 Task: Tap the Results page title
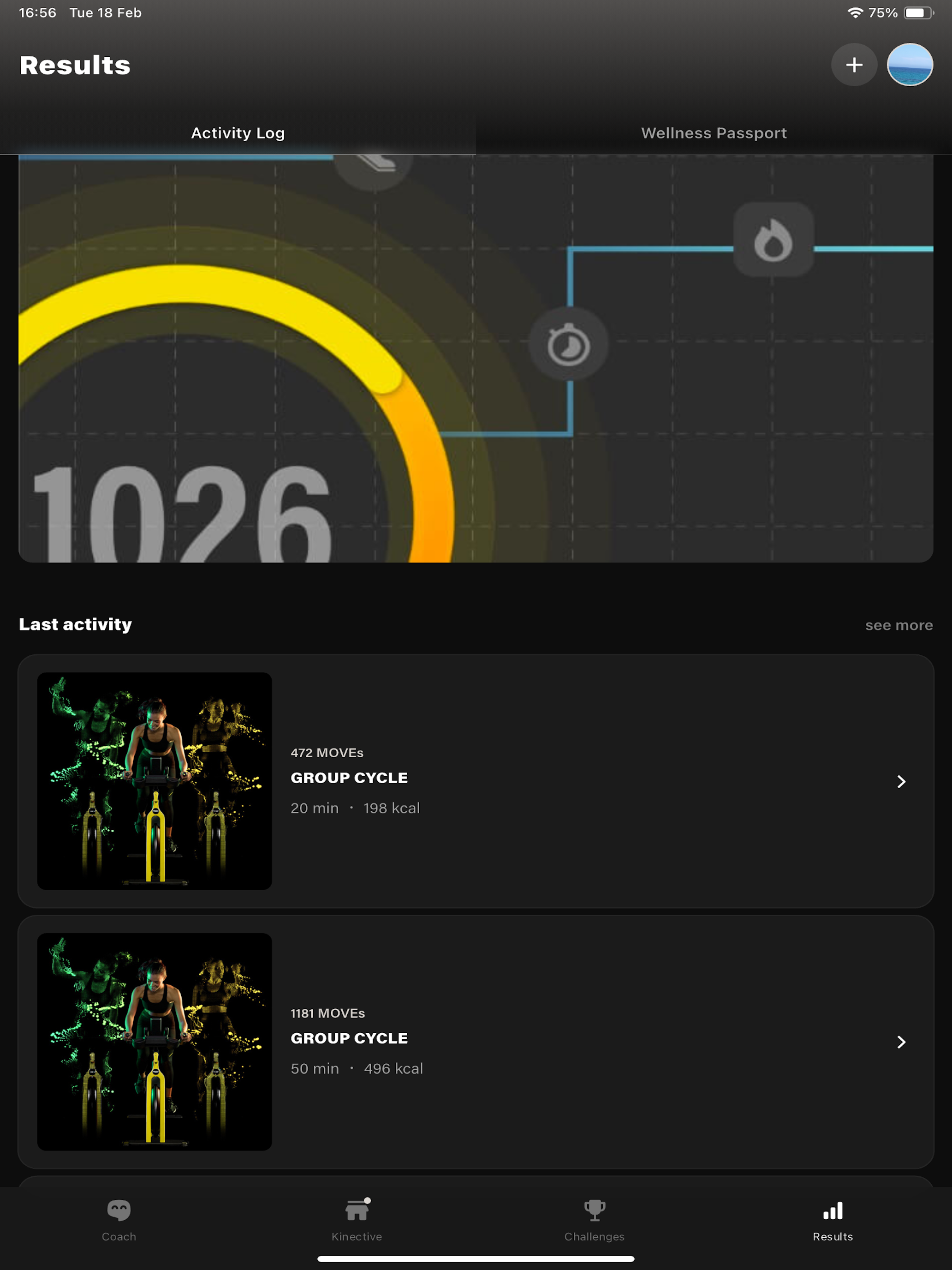(x=75, y=65)
